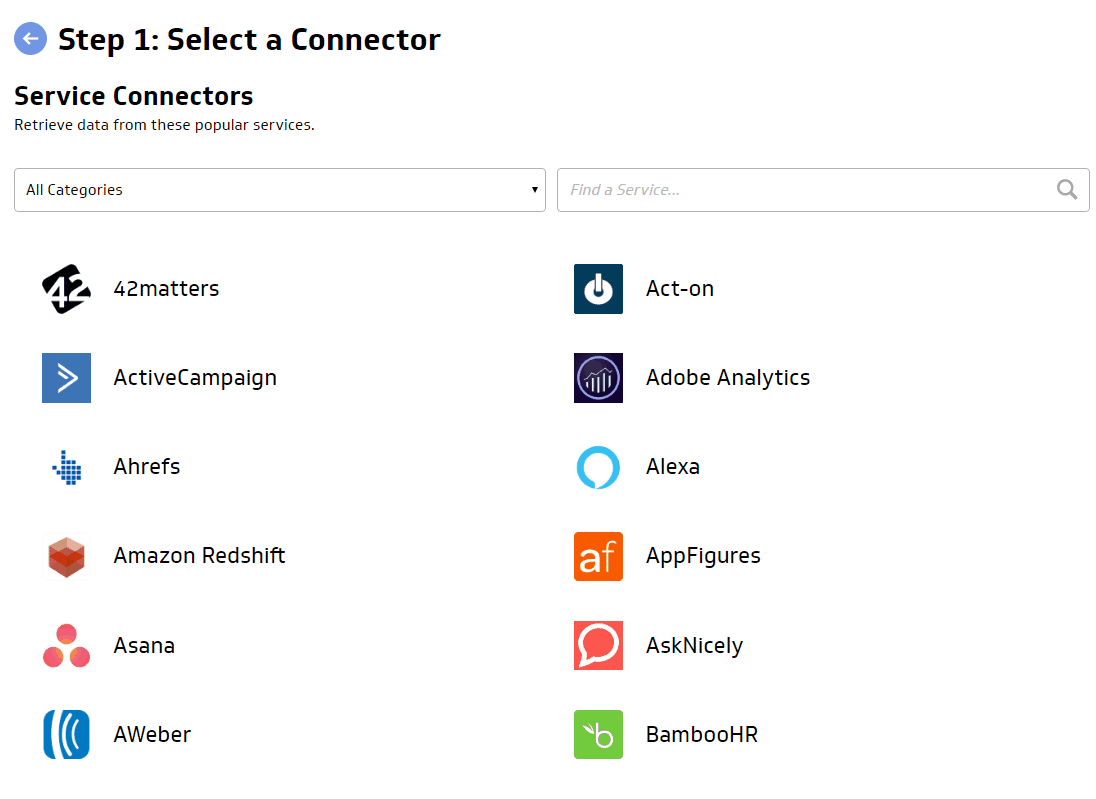This screenshot has height=799, width=1096.
Task: Select the Amazon Redshift connector entry
Action: [x=199, y=556]
